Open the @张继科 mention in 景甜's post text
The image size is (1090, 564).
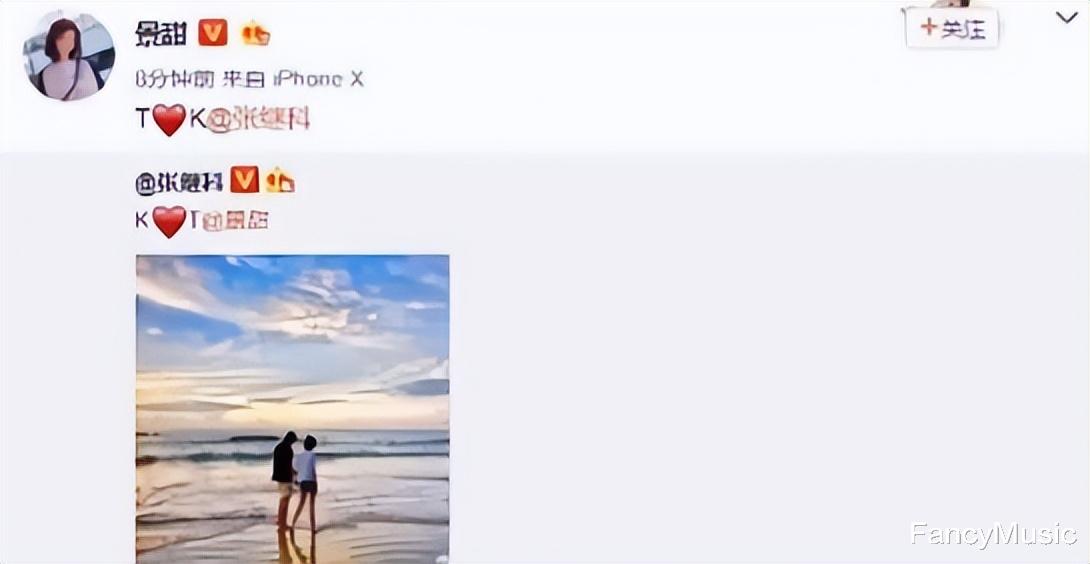point(258,120)
